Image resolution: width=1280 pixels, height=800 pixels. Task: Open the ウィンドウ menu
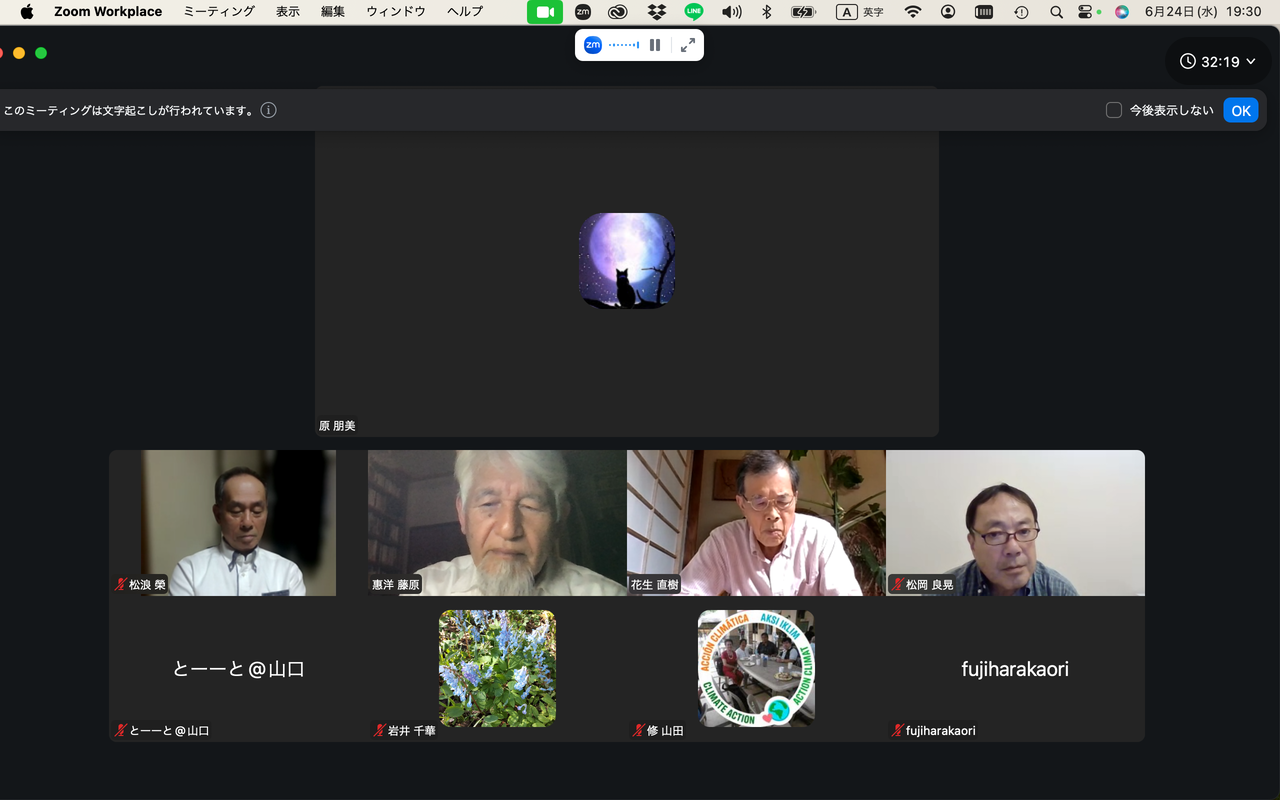(396, 12)
